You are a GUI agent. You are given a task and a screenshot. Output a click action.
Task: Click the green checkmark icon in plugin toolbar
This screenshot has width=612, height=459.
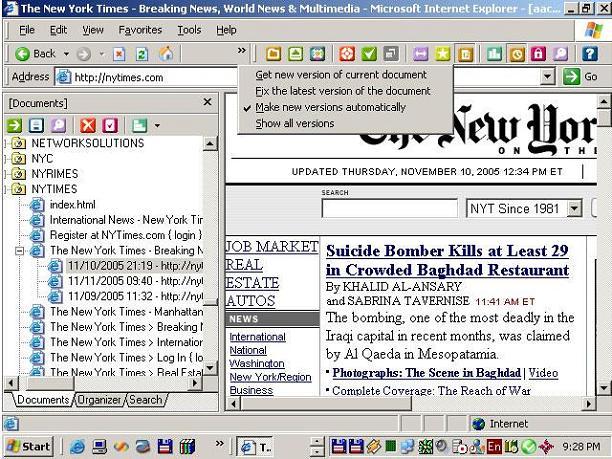click(x=369, y=53)
